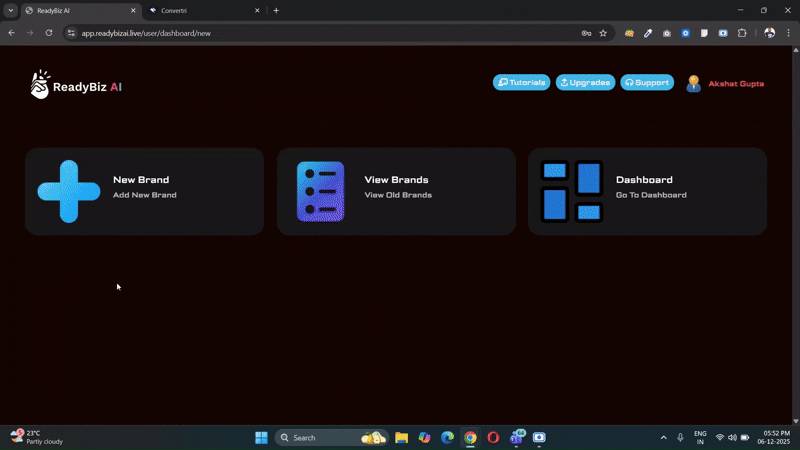Screen dimensions: 800x450
Task: Open clock and date panel
Action: click(x=773, y=437)
